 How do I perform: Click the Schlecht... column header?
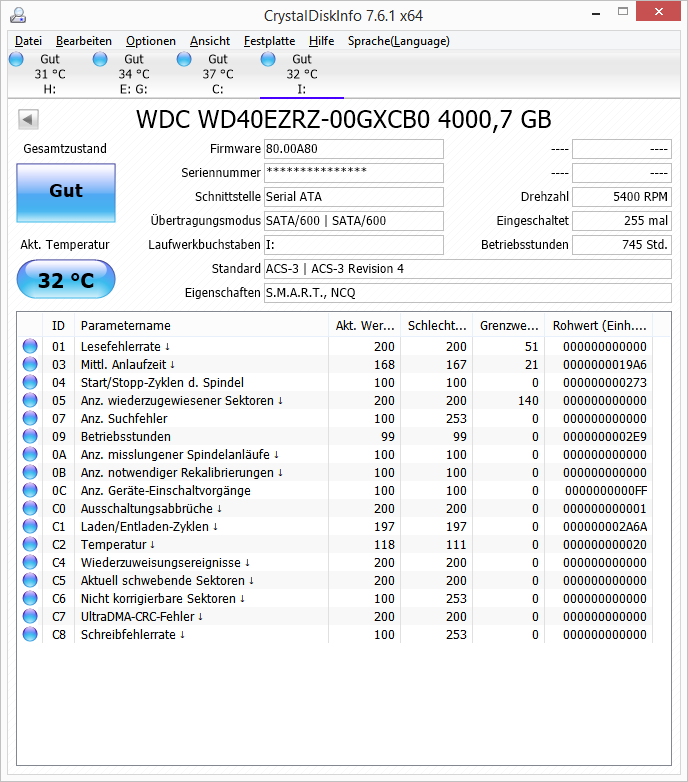pyautogui.click(x=437, y=326)
